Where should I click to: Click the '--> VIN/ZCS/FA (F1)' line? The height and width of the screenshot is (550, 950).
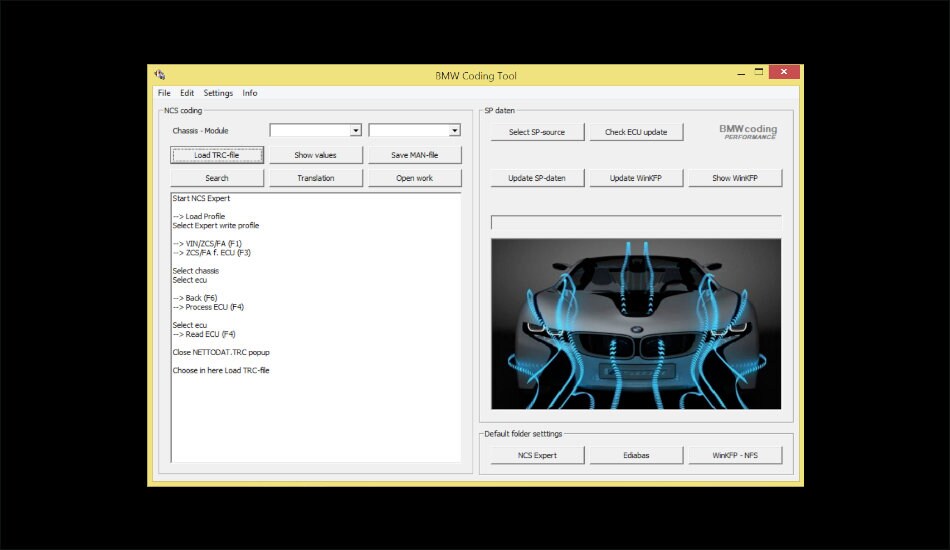pos(207,244)
